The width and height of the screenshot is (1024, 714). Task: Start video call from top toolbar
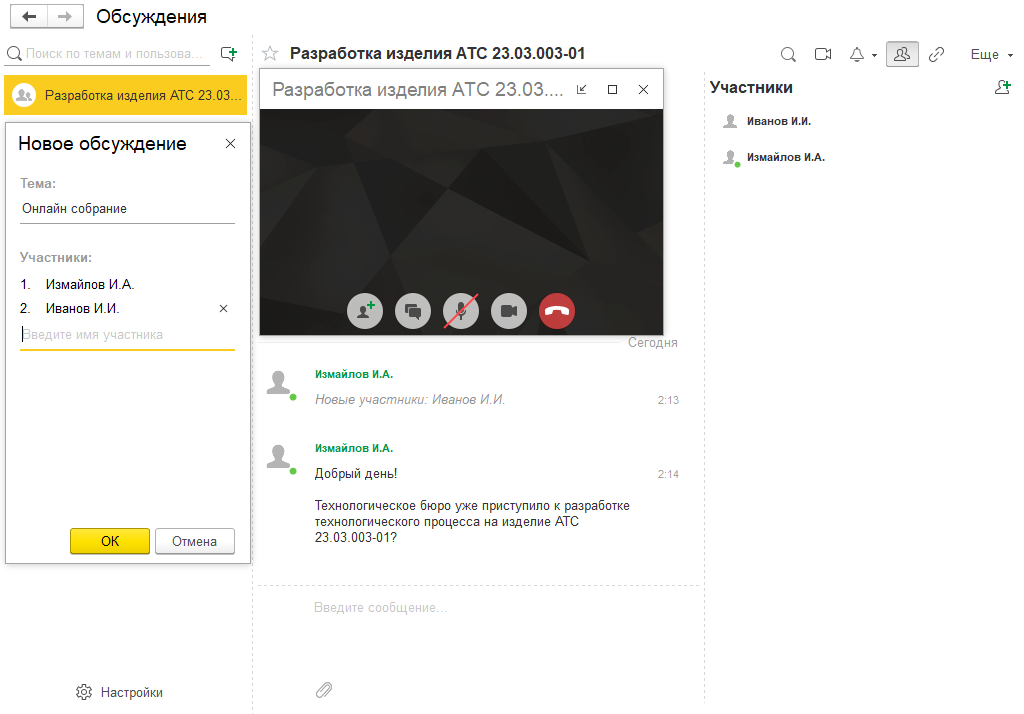click(823, 54)
